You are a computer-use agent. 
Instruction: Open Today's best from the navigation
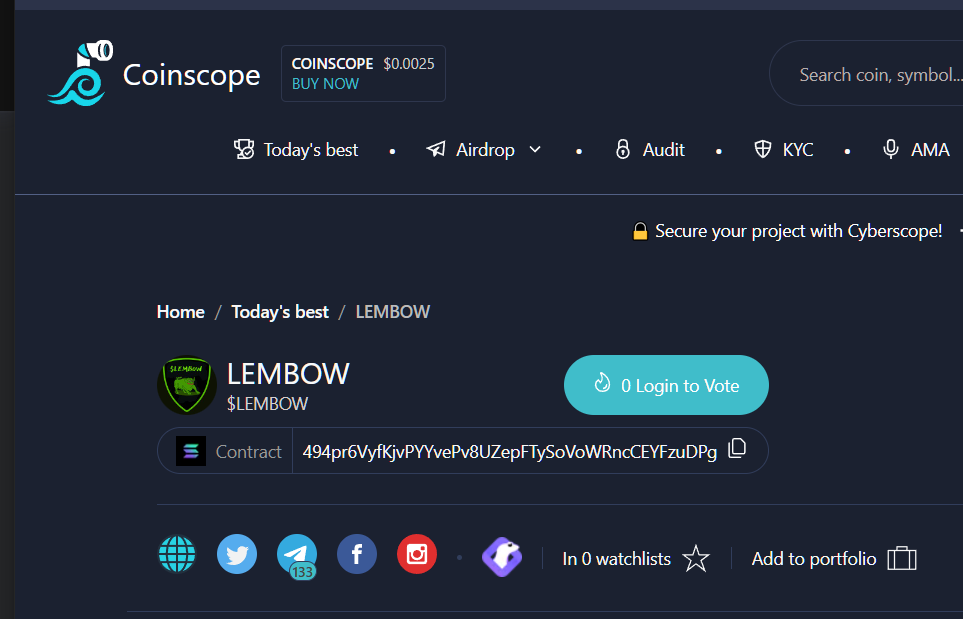pyautogui.click(x=296, y=149)
